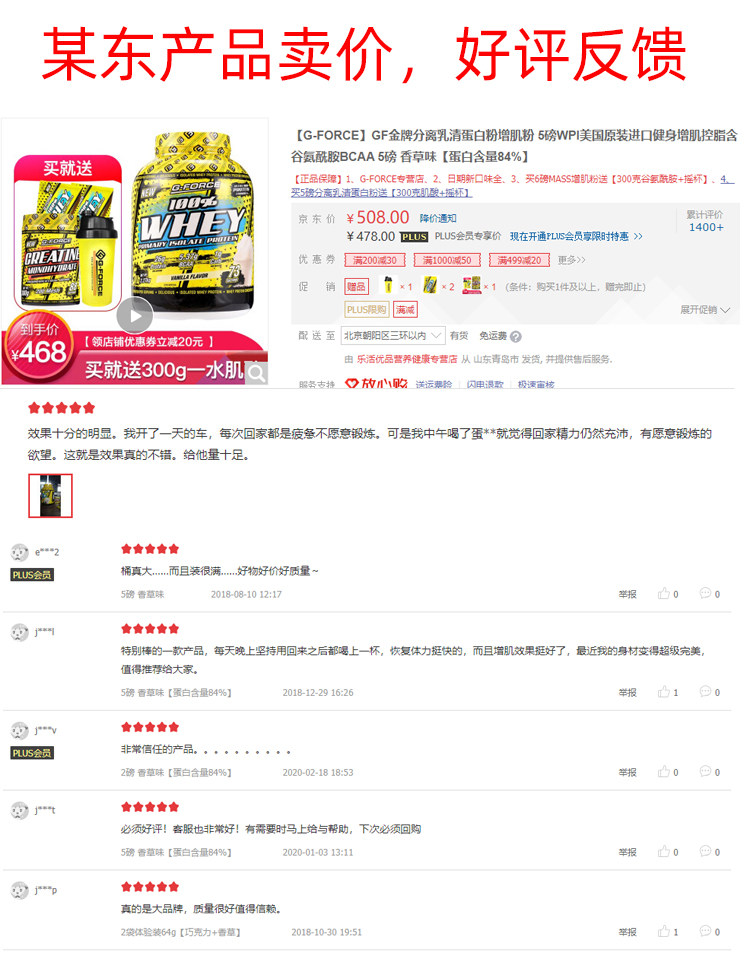The height and width of the screenshot is (954, 750).
Task: Click the 1400+ cumulative reviews count
Action: point(706,227)
